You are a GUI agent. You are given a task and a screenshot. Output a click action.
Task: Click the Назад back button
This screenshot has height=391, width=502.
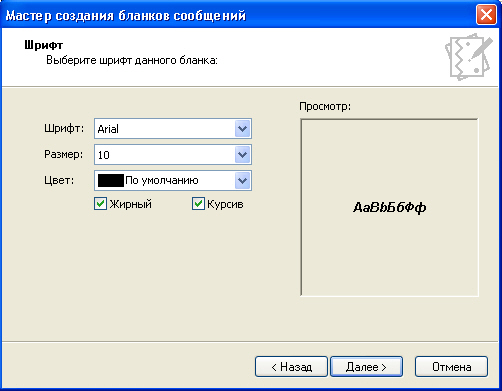[x=291, y=367]
